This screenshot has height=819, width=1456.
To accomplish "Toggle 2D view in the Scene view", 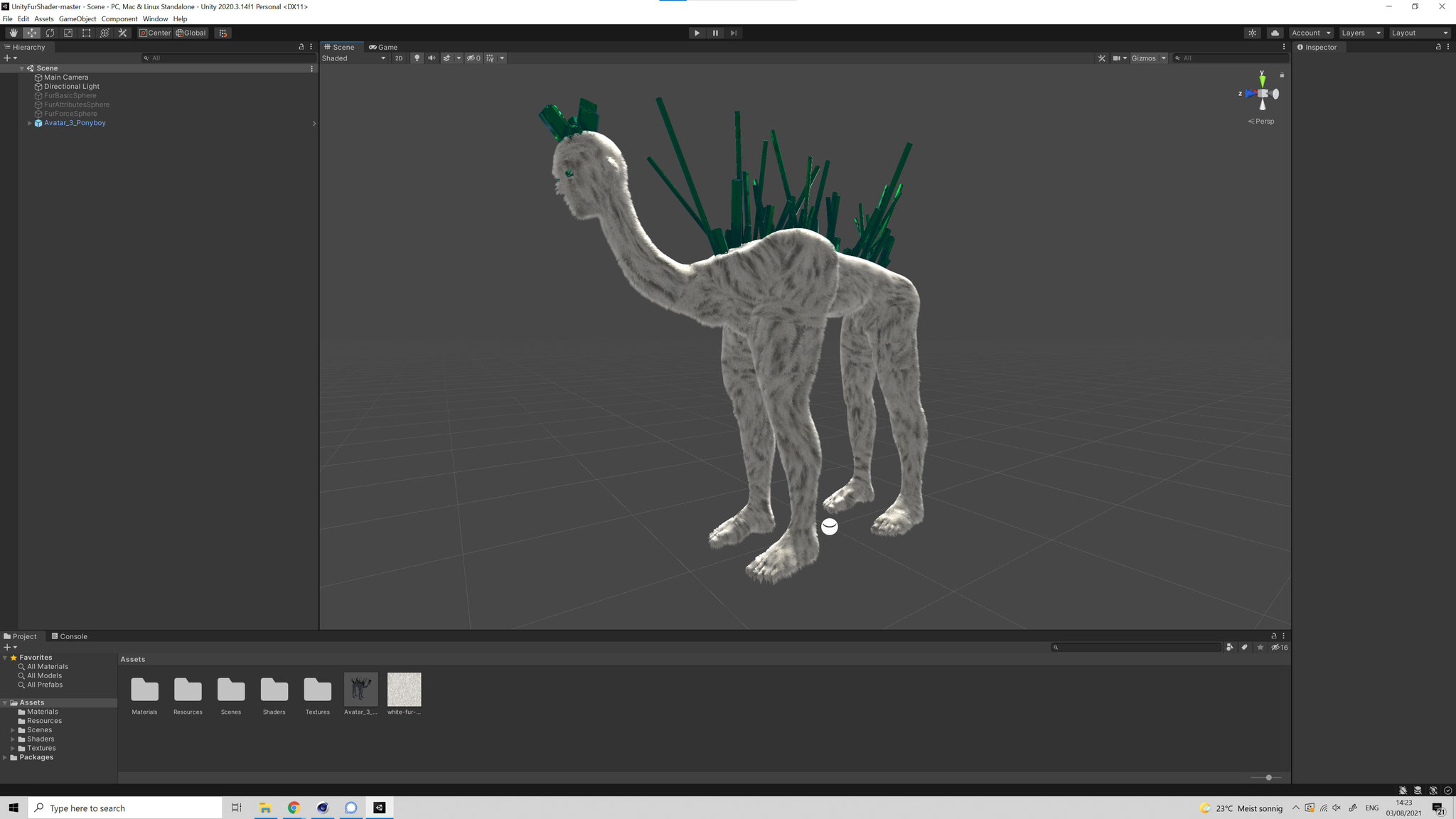I will coord(399,58).
